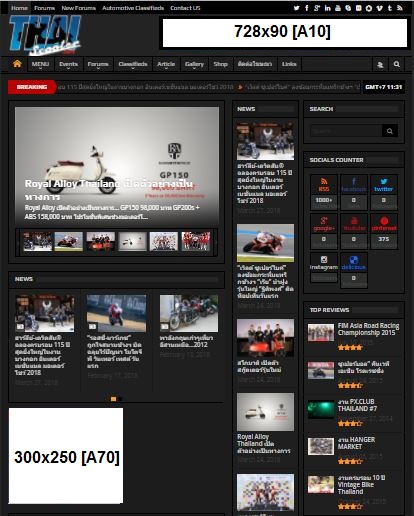Screen dimensions: 414x516
Task: Open Google Plus icon in top bar
Action: pos(317,8)
